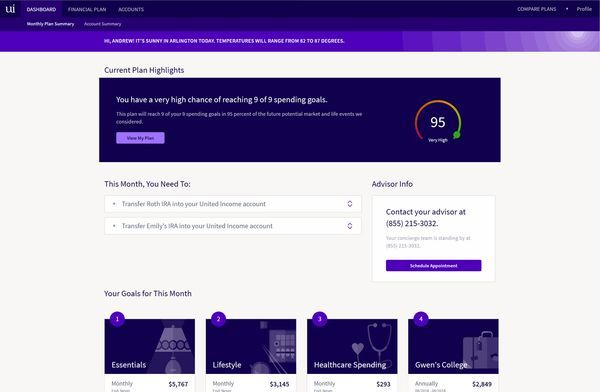Select goal number 1 badge

tap(117, 319)
